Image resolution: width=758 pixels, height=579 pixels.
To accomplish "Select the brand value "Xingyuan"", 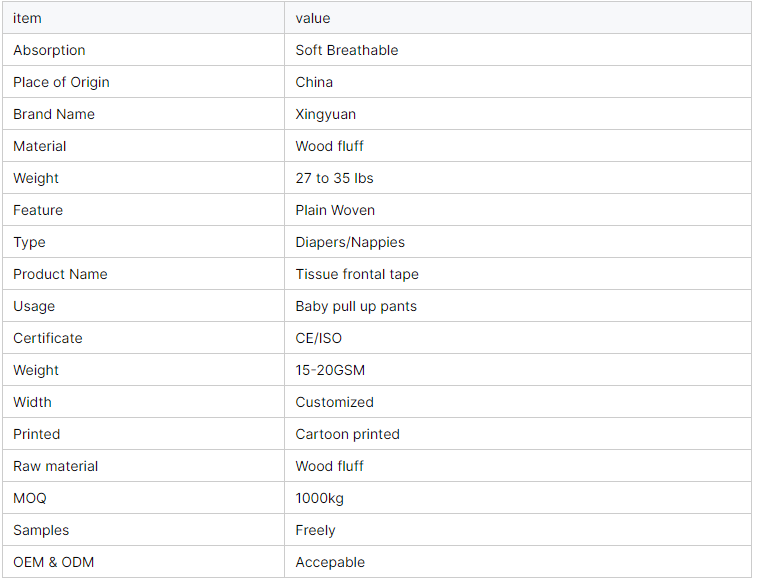I will pyautogui.click(x=325, y=114).
